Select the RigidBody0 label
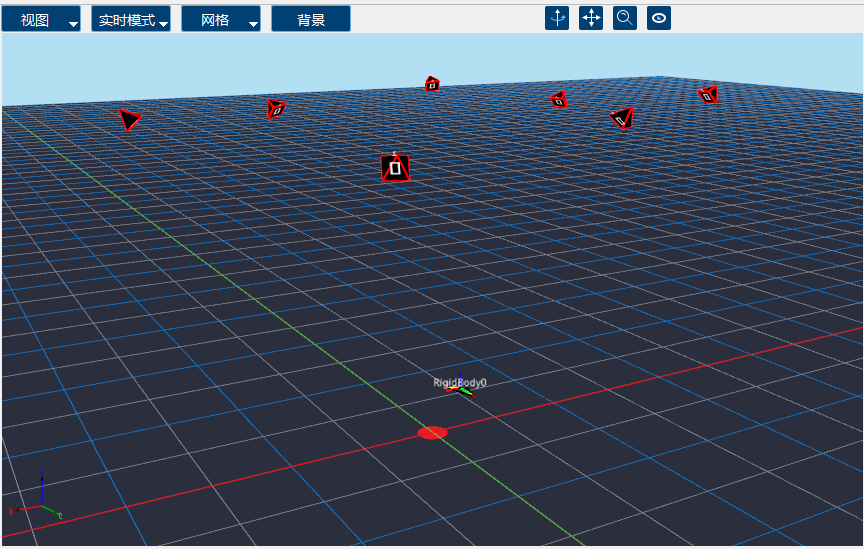This screenshot has height=549, width=864. click(x=460, y=382)
